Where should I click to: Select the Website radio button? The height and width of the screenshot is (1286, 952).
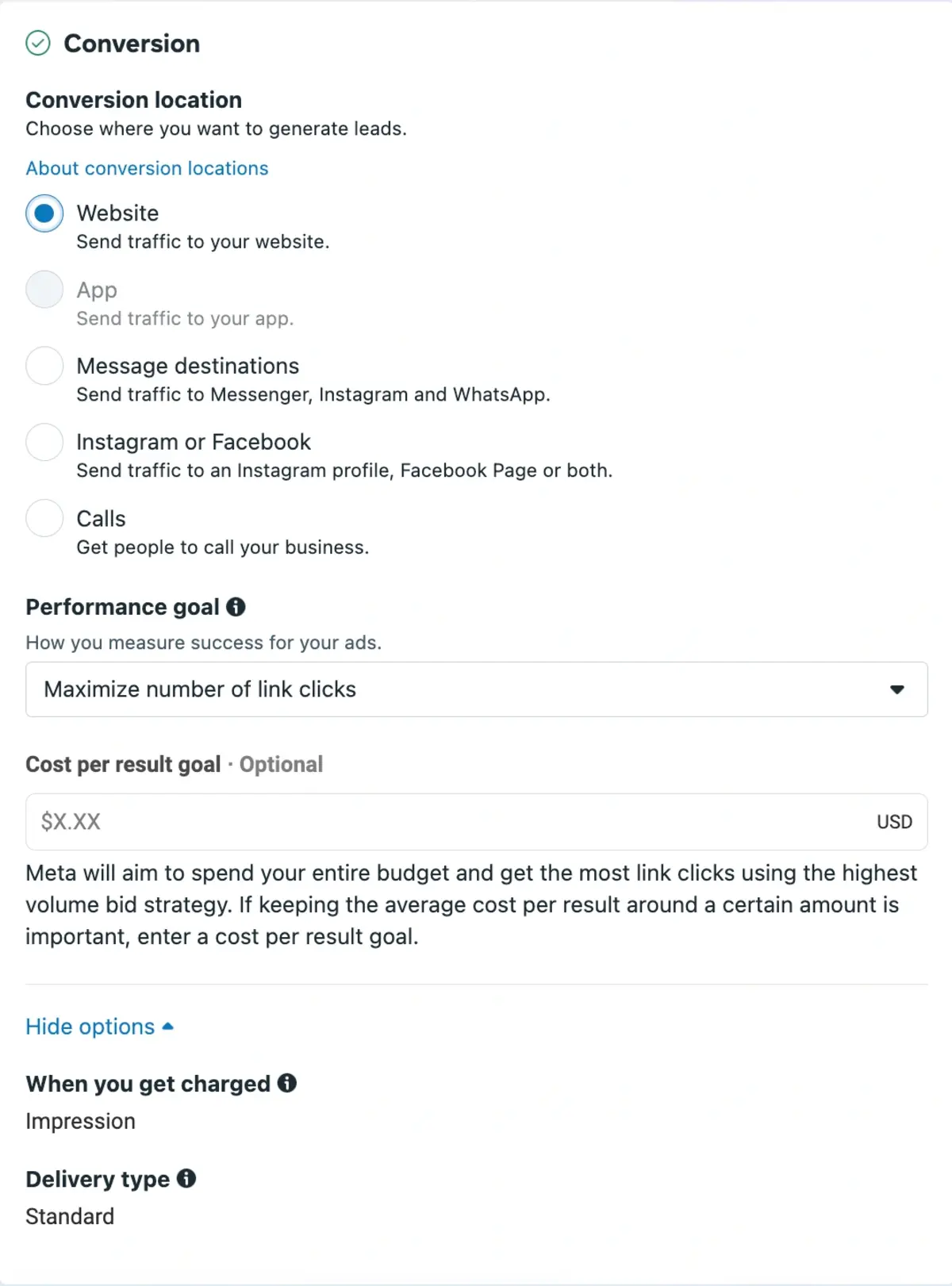[x=44, y=213]
